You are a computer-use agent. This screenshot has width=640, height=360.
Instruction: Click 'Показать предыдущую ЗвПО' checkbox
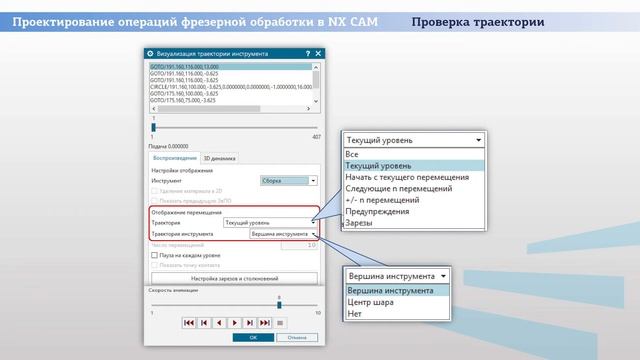click(x=154, y=201)
